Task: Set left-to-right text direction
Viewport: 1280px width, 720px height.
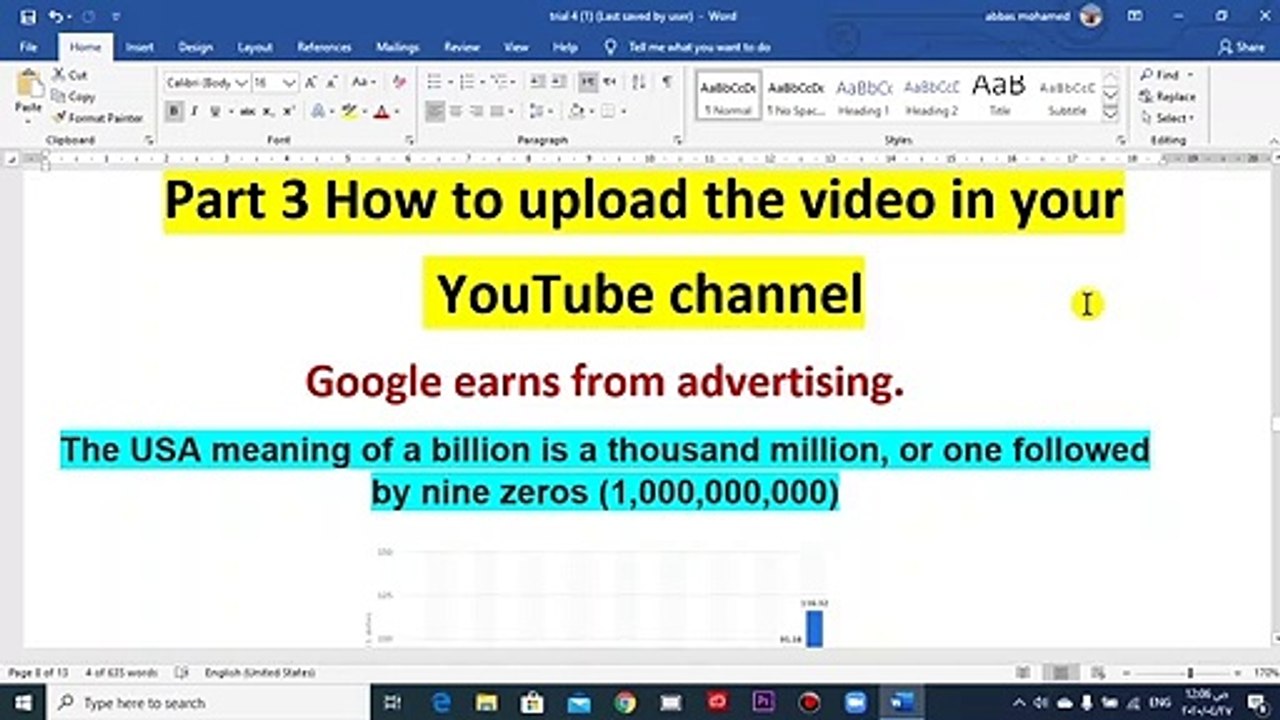Action: [x=588, y=82]
